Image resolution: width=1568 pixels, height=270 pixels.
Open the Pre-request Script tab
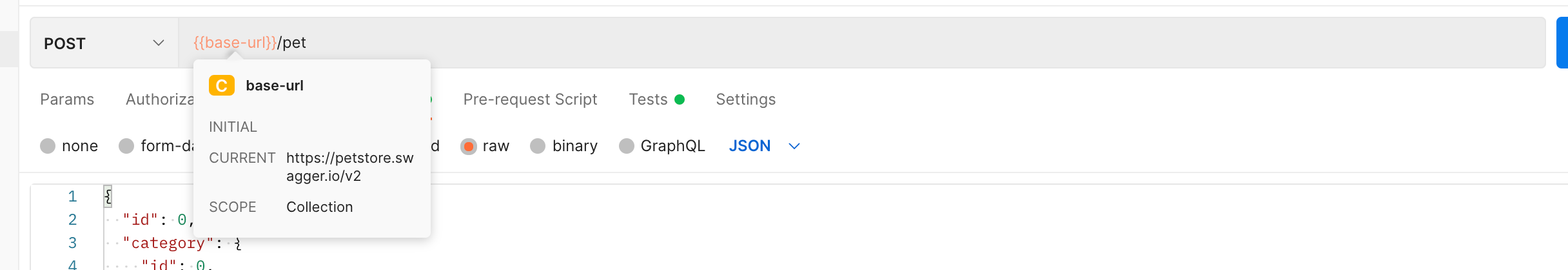pos(530,99)
